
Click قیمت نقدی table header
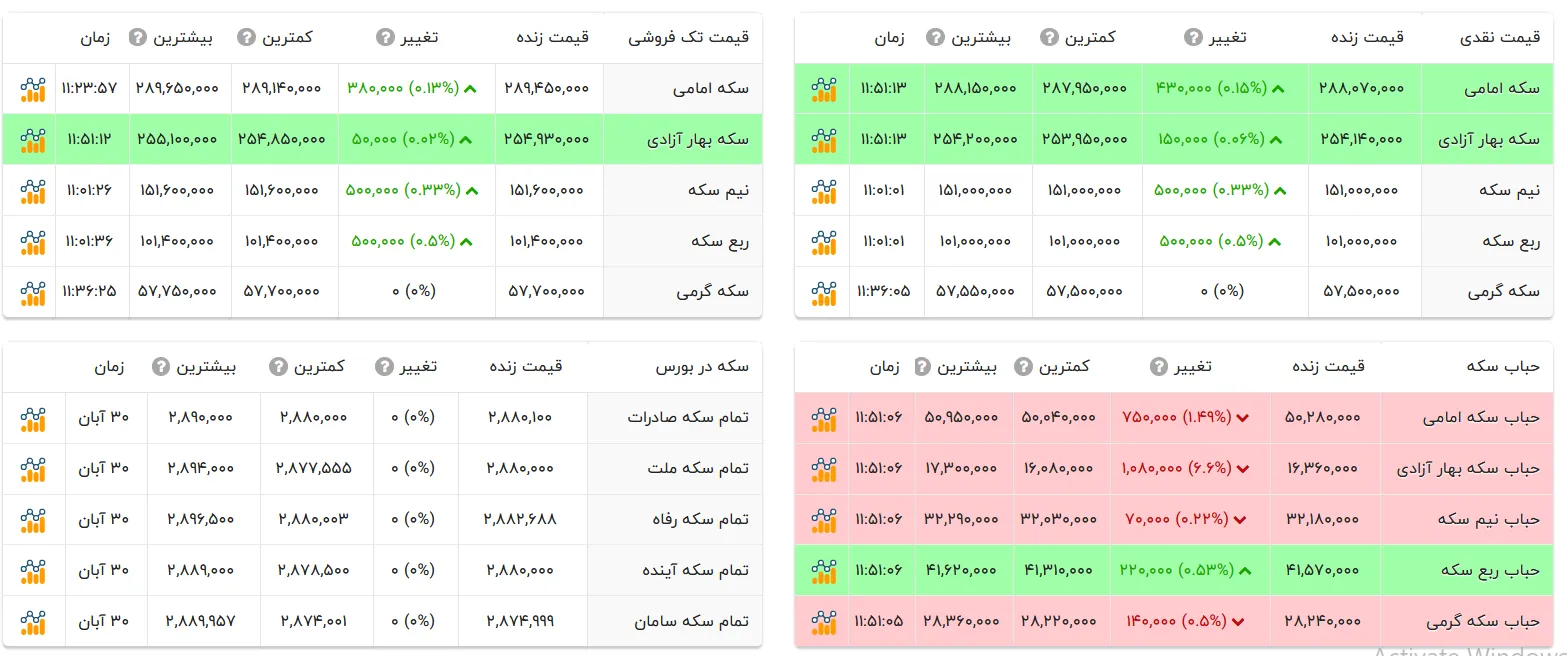[x=1500, y=38]
